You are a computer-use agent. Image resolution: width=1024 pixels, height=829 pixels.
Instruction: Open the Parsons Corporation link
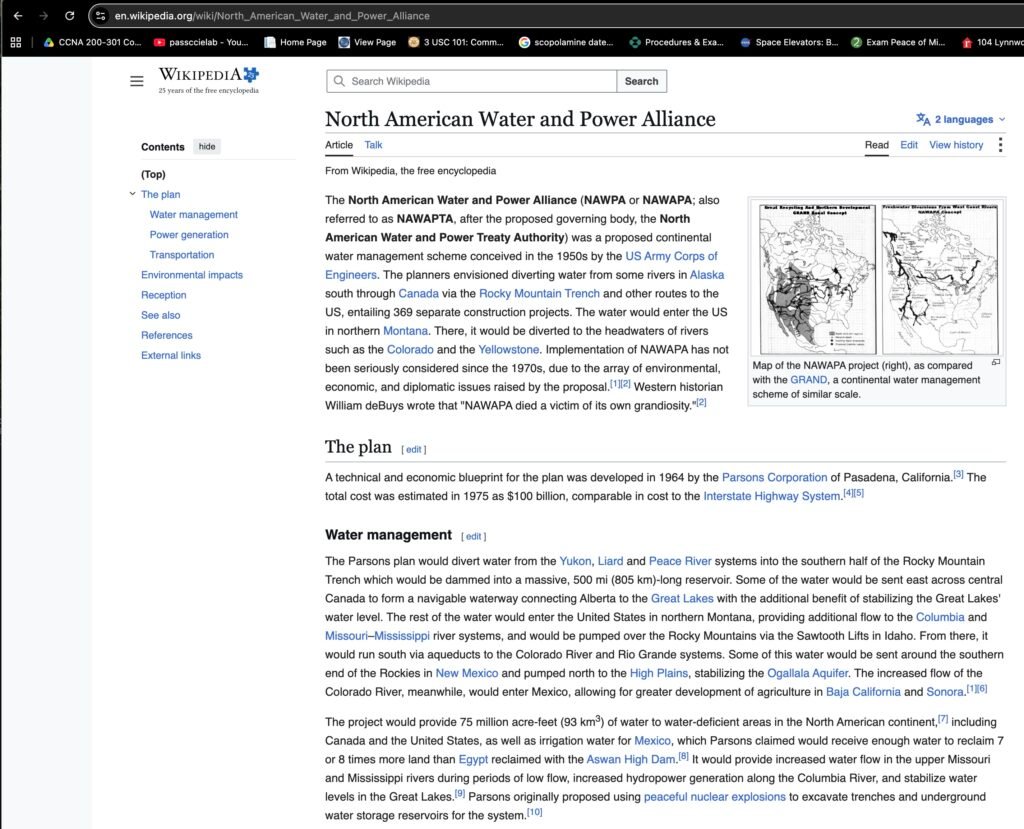pyautogui.click(x=774, y=478)
